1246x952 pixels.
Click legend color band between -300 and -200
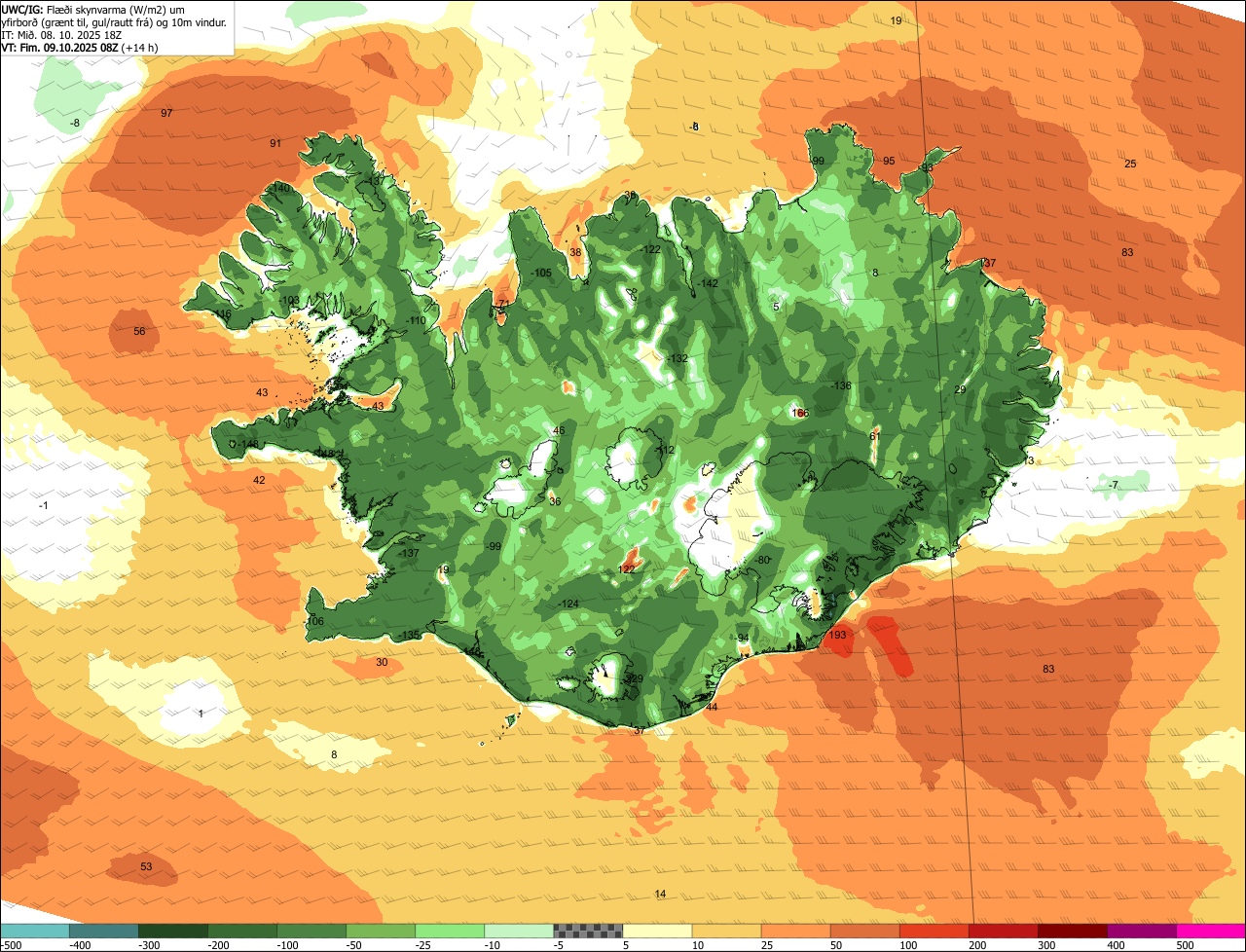(x=173, y=931)
